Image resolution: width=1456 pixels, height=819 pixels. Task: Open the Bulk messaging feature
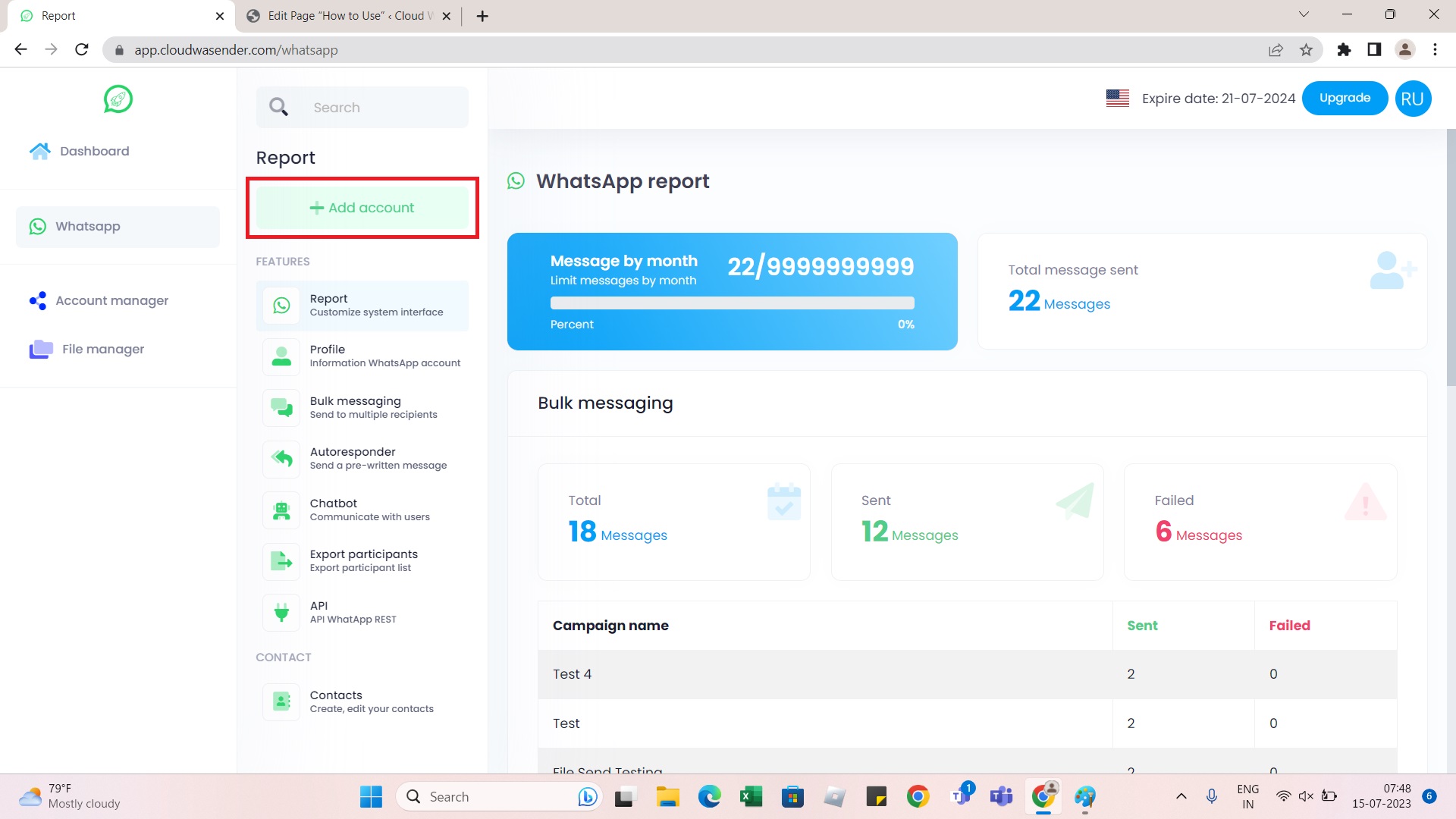pos(362,408)
